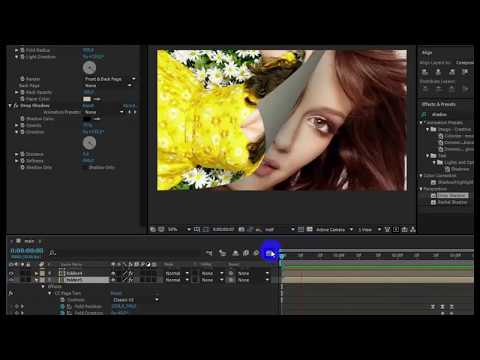Image resolution: width=480 pixels, height=360 pixels.
Task: Click the Show Snapshot icon in viewer bar
Action: [x=250, y=229]
